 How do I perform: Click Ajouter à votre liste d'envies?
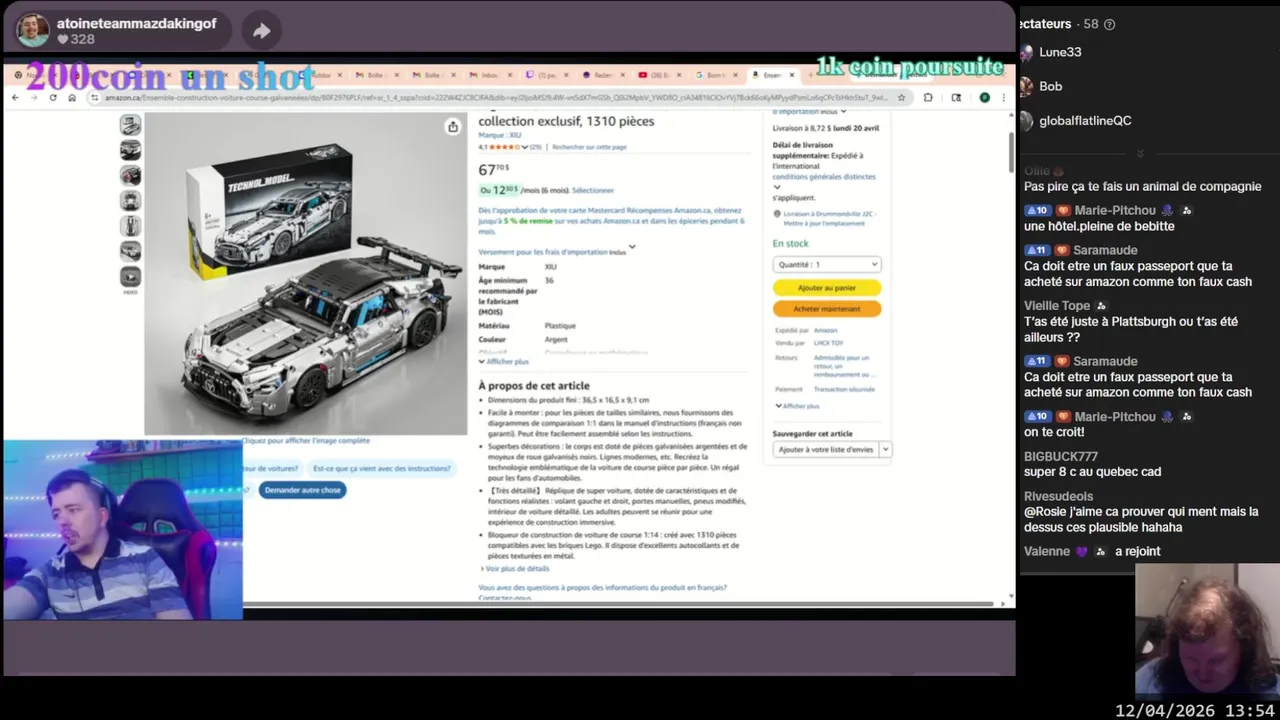(826, 450)
